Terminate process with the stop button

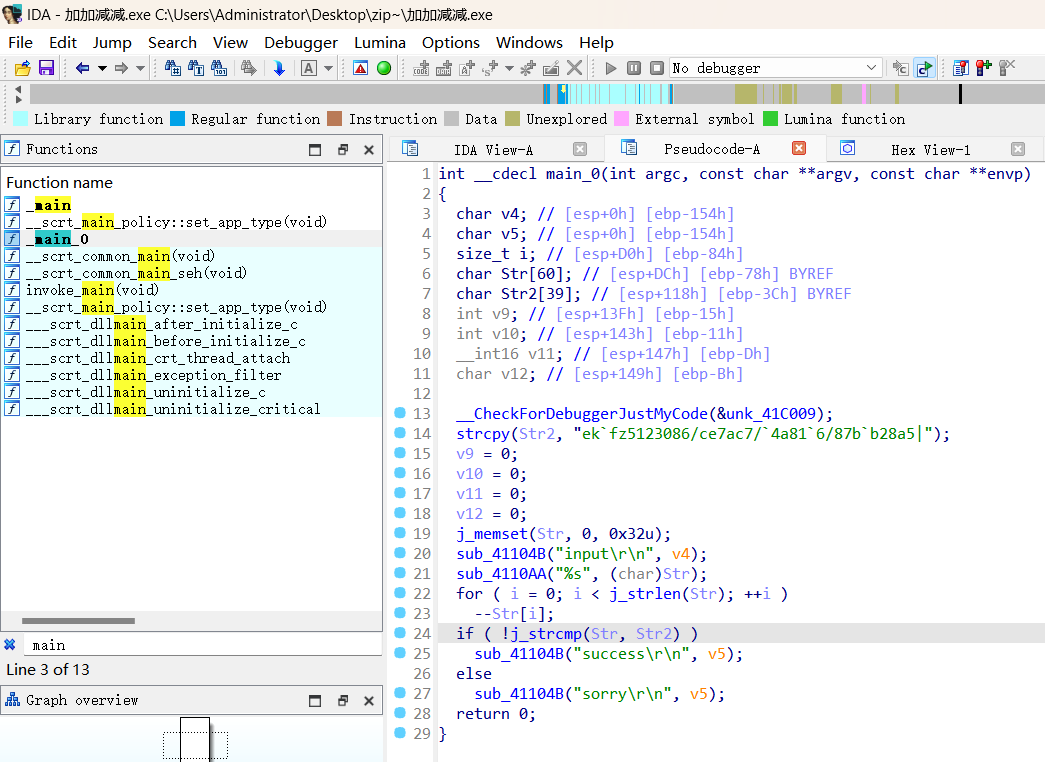pyautogui.click(x=657, y=68)
